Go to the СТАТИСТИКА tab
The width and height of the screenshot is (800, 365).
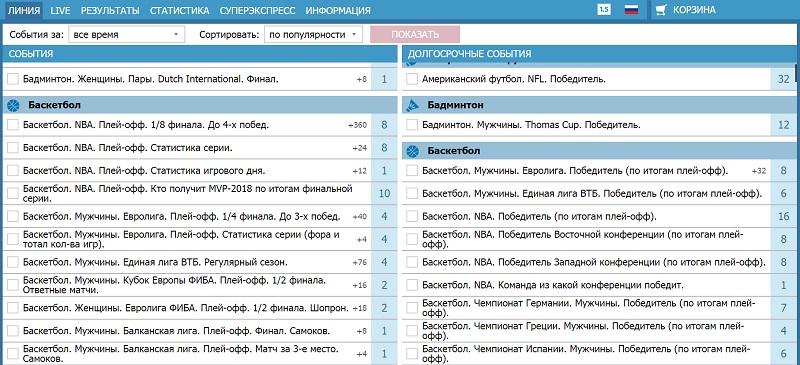coord(180,10)
